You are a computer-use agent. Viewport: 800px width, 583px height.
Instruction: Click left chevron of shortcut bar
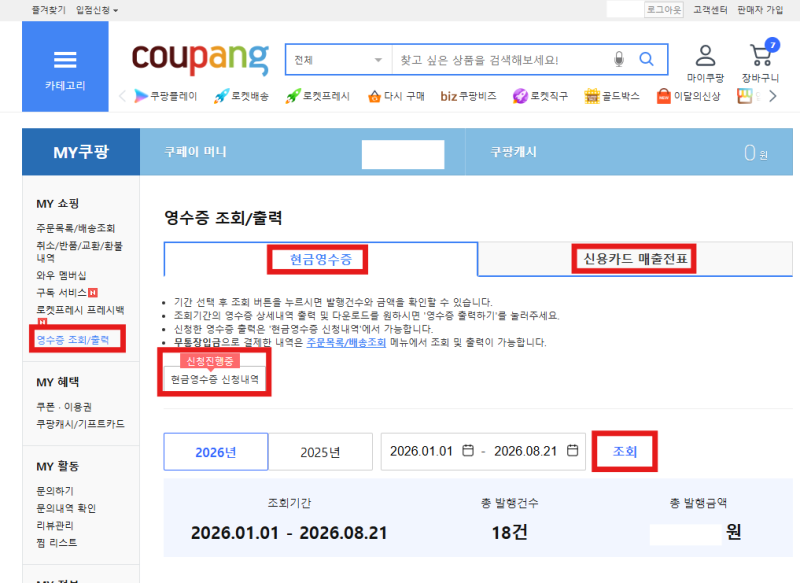122,96
